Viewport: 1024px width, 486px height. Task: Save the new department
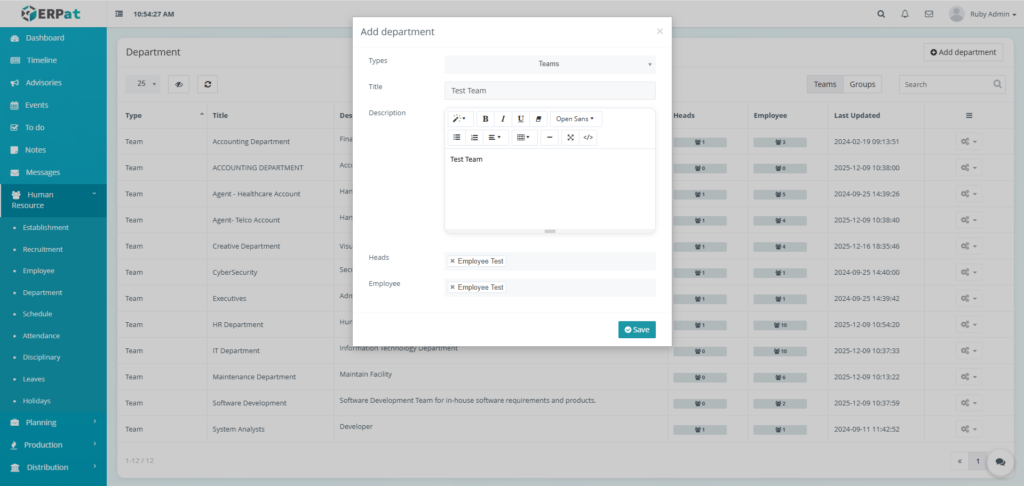[x=637, y=330]
